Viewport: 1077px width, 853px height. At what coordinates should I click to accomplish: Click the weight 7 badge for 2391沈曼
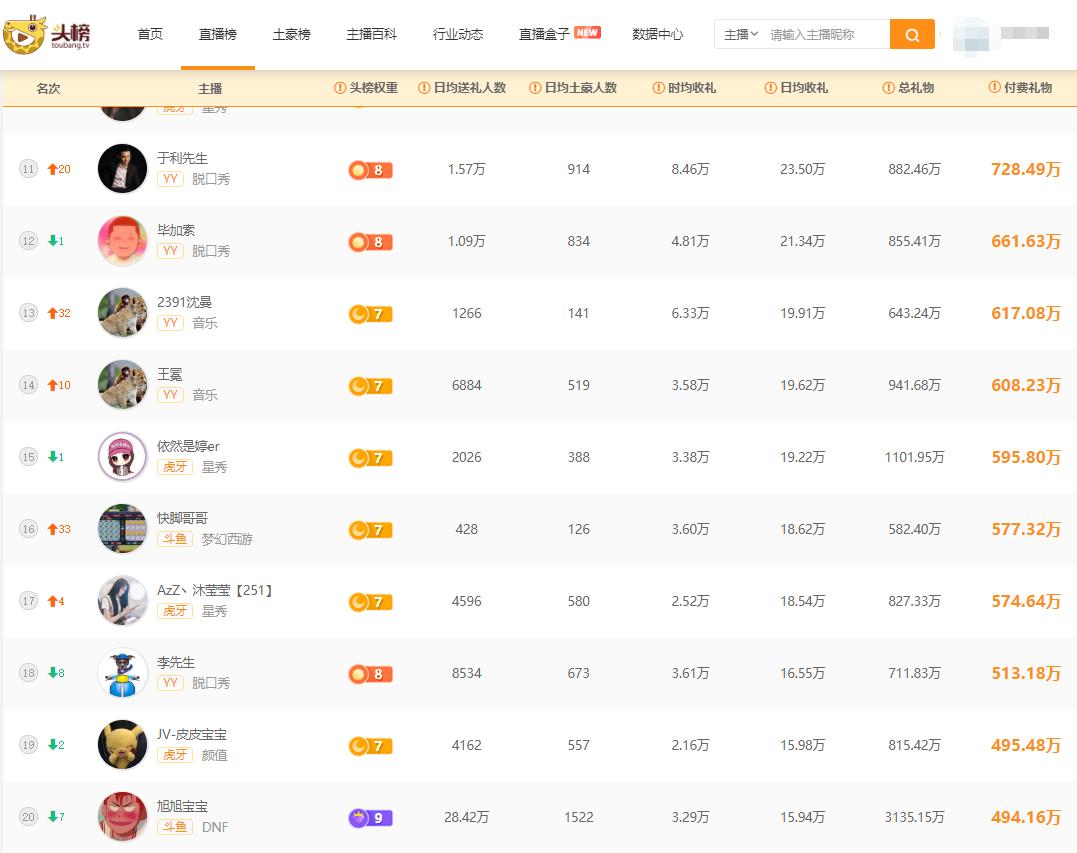[370, 314]
